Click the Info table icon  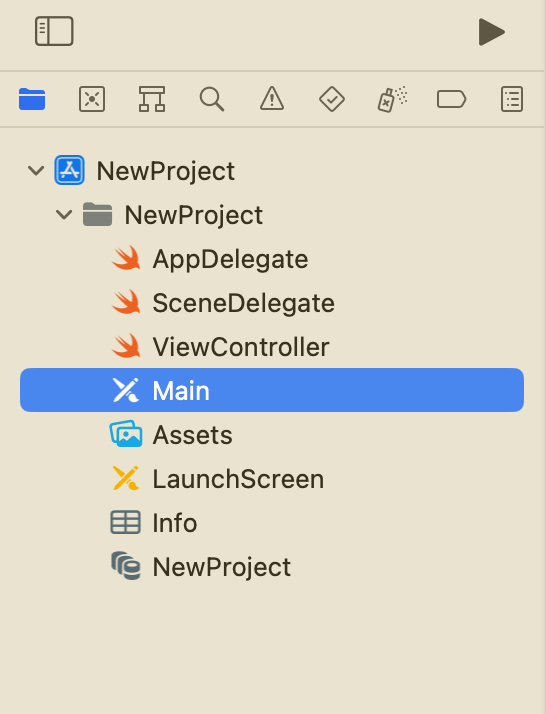coord(125,522)
